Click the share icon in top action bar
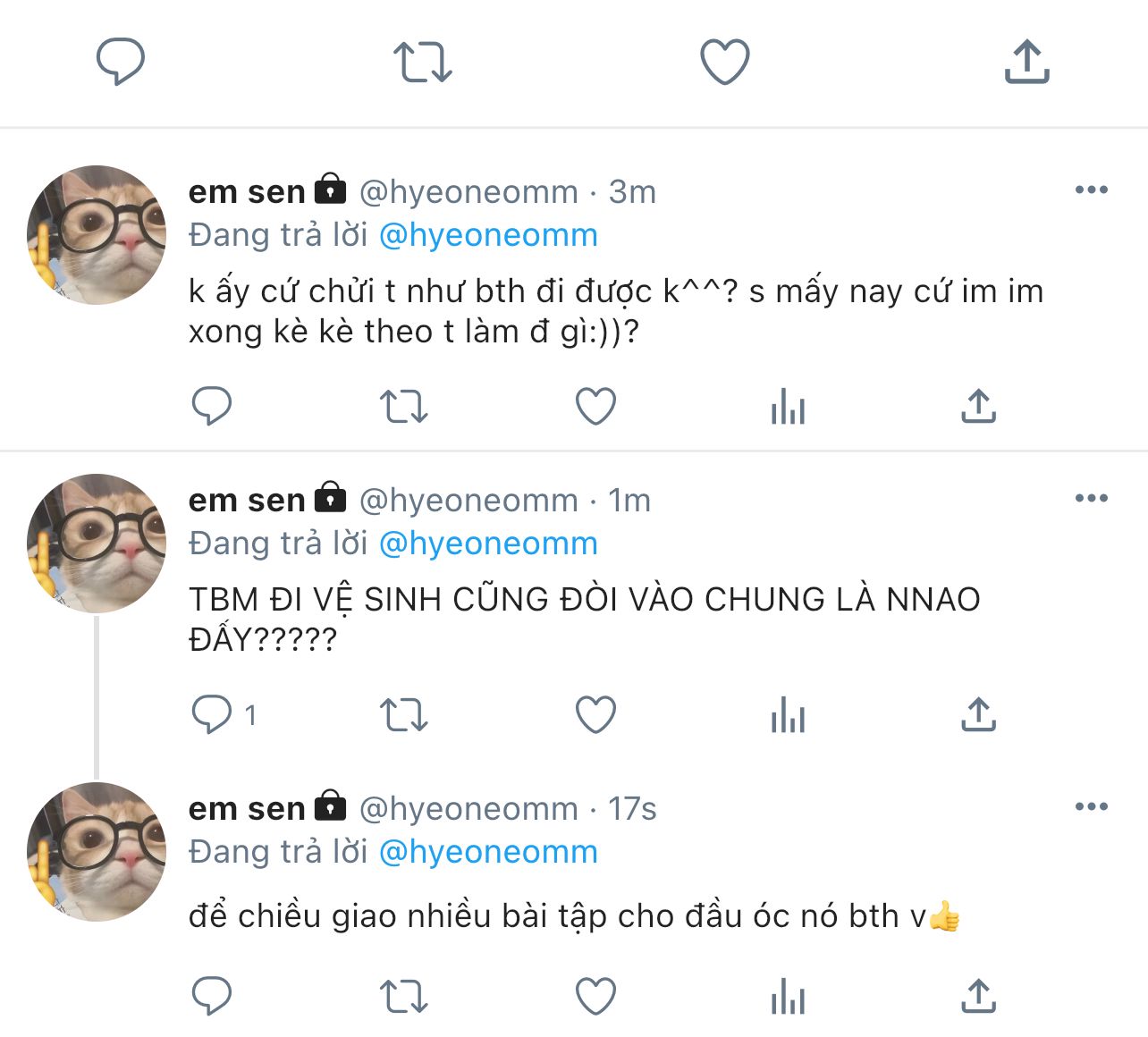 pos(1026,63)
